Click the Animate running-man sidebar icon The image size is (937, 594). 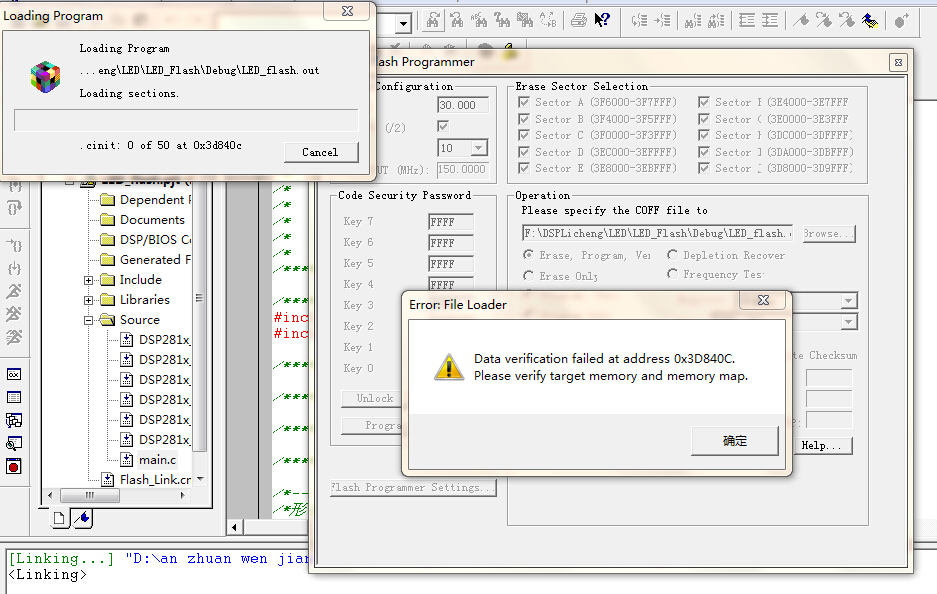coord(14,337)
